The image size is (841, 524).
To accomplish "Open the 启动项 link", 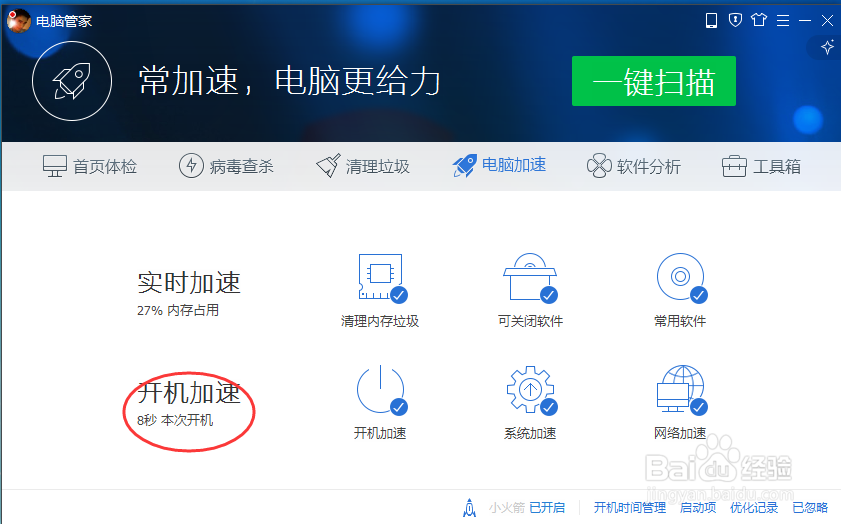I will pyautogui.click(x=698, y=507).
